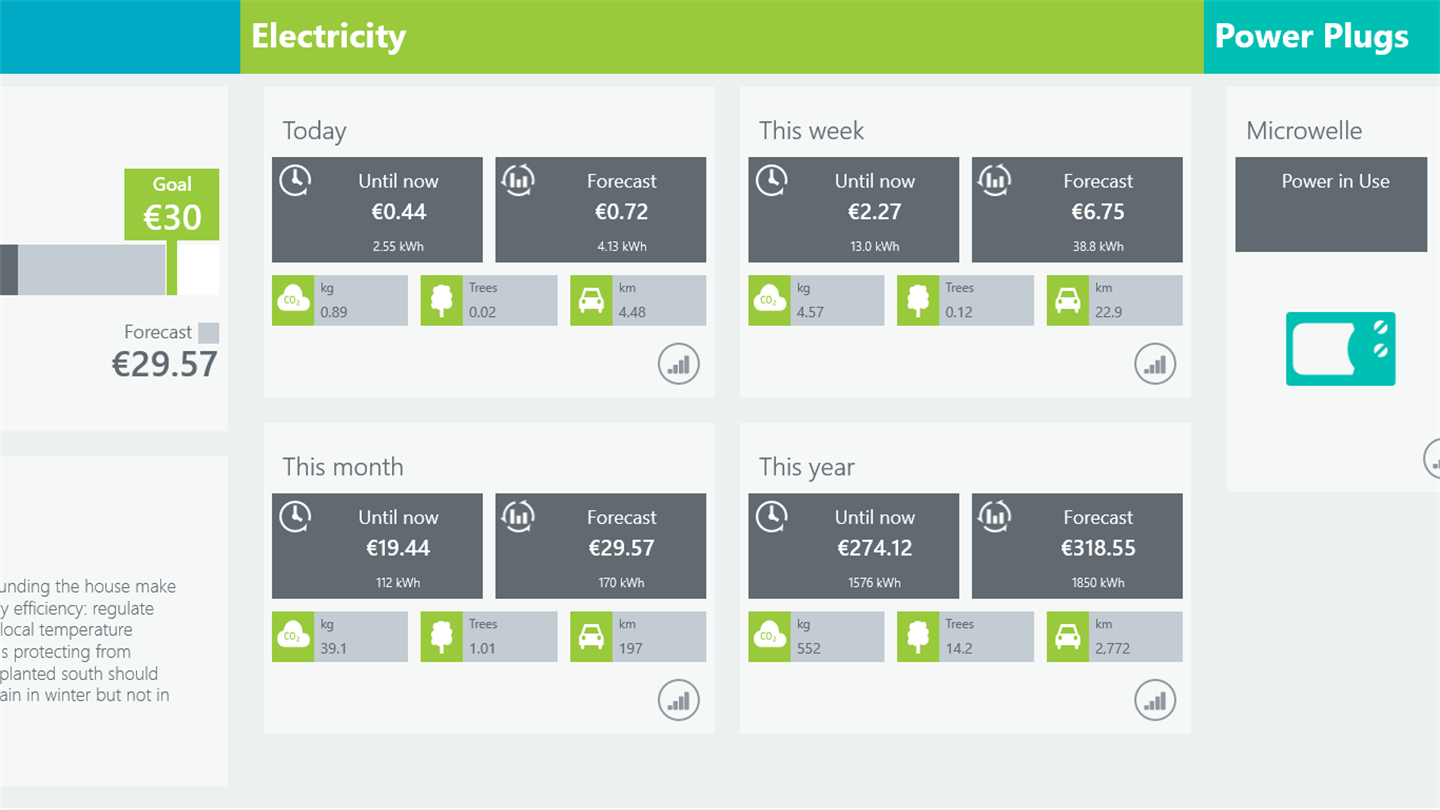Click the This week Trees icon

point(917,300)
